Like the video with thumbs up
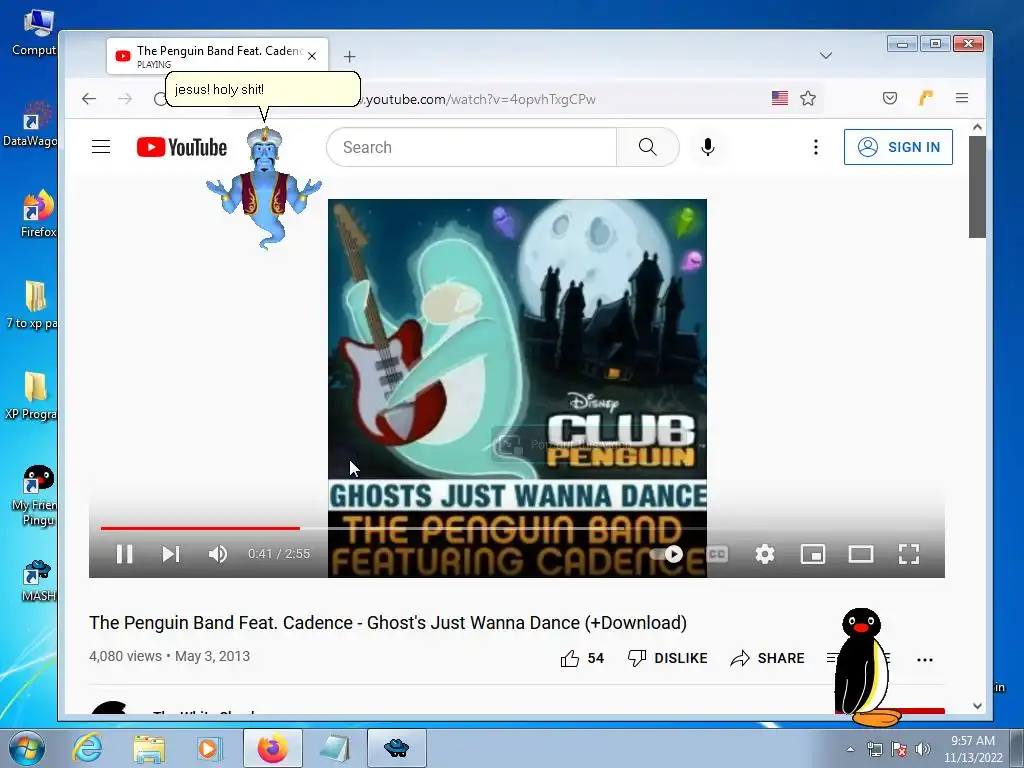1024x768 pixels. coord(582,658)
